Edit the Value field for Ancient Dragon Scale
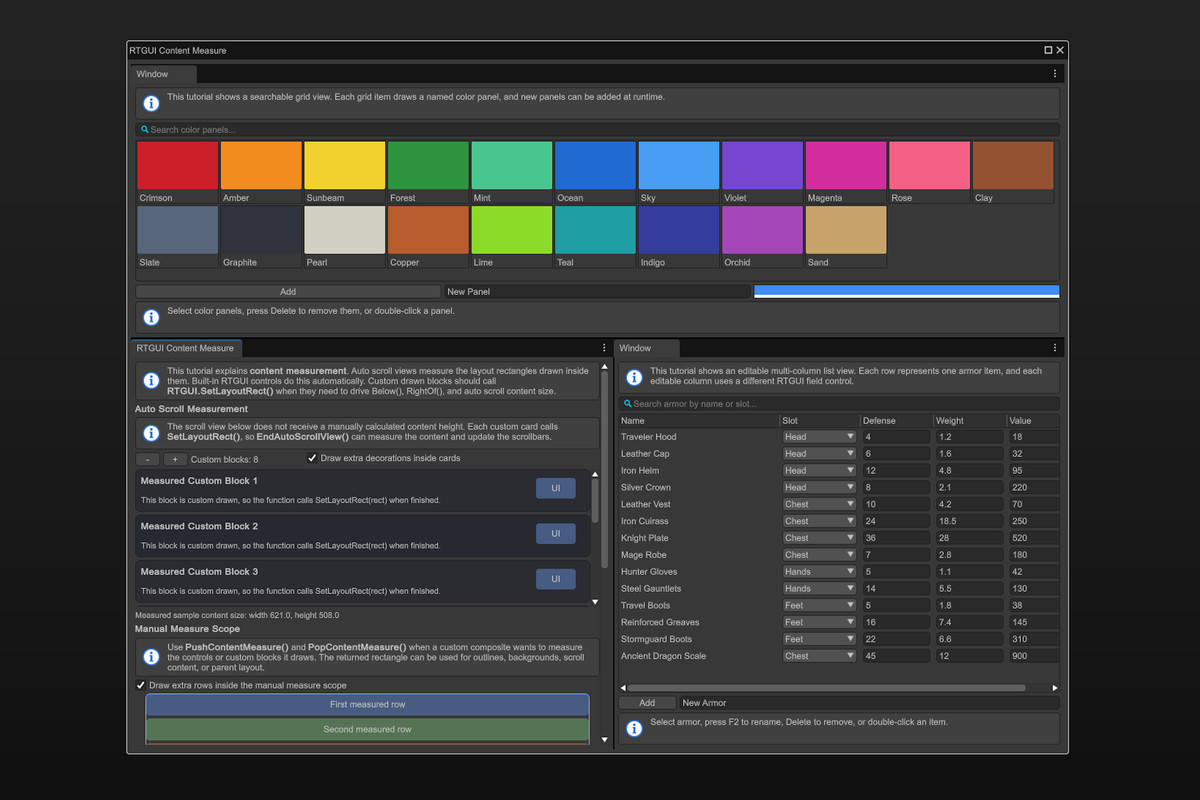This screenshot has width=1200, height=800. click(x=1033, y=656)
